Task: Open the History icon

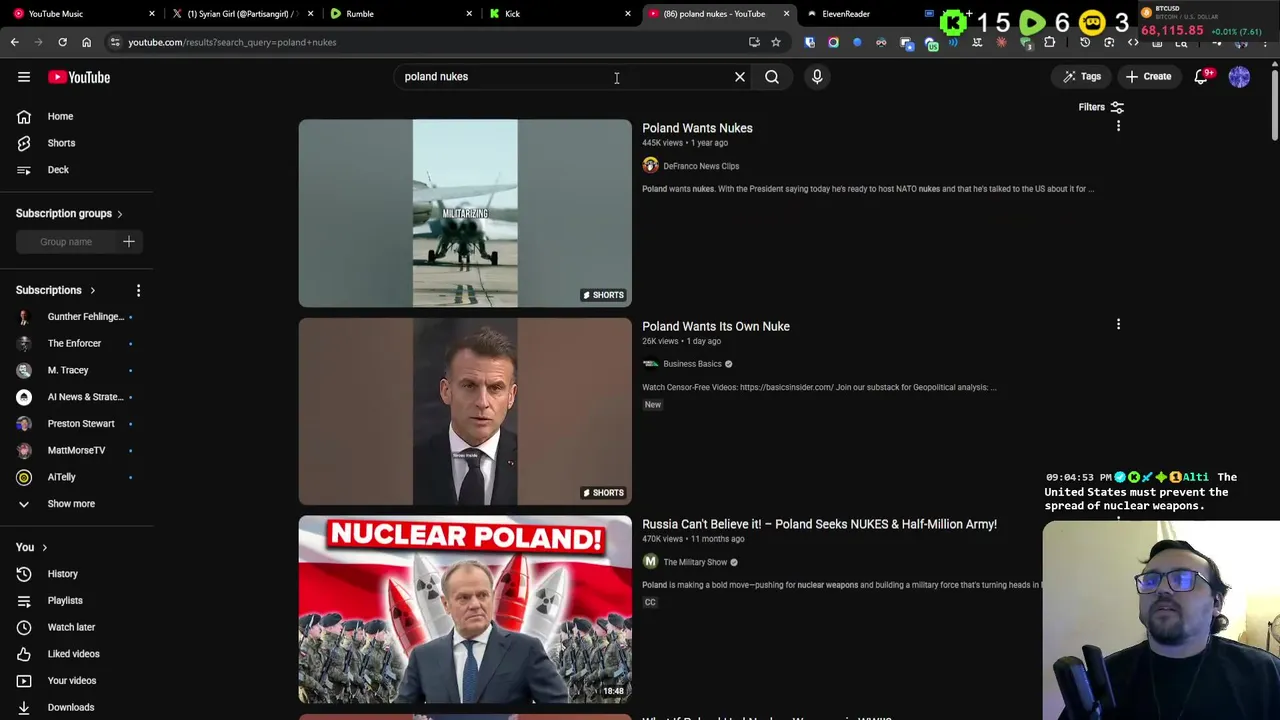Action: click(x=24, y=574)
